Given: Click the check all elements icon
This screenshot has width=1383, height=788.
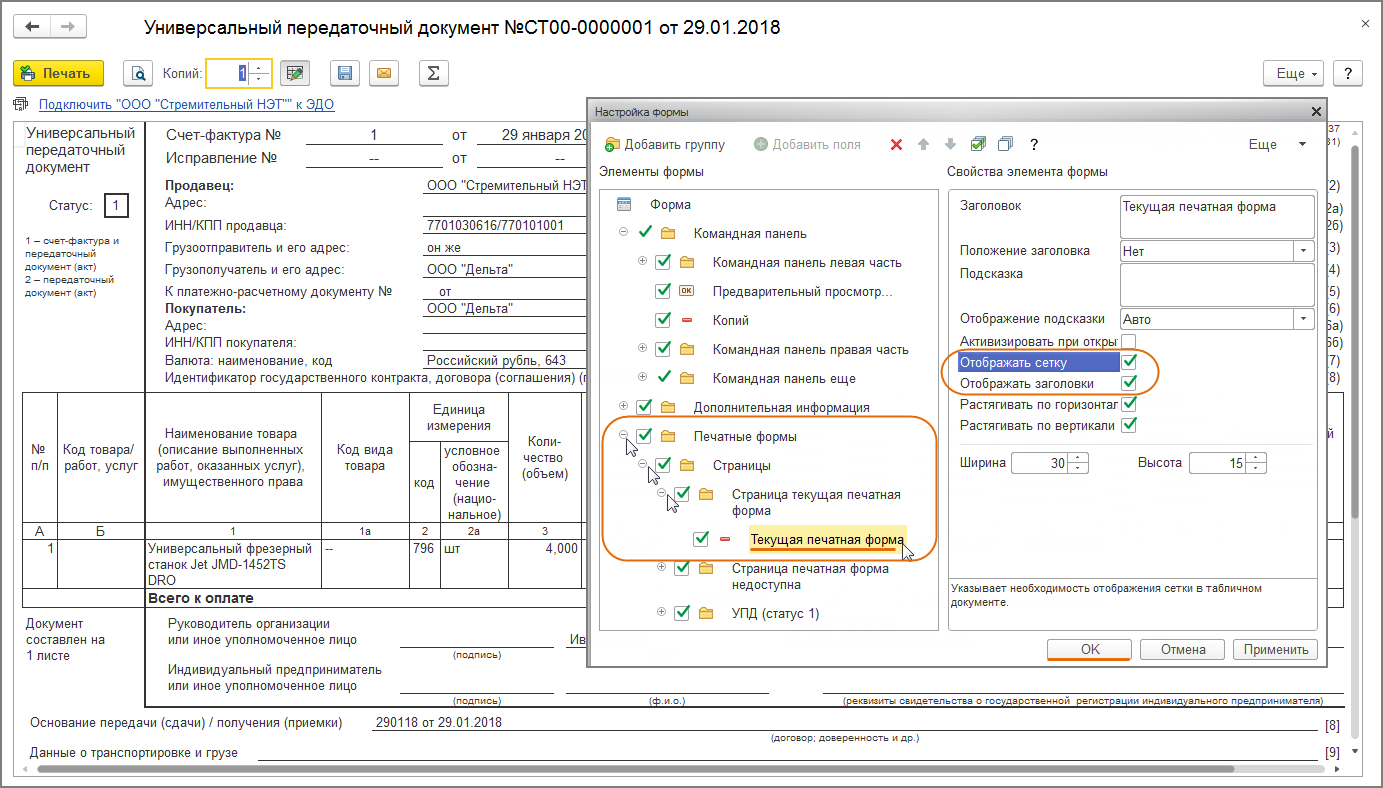Looking at the screenshot, I should pos(979,144).
